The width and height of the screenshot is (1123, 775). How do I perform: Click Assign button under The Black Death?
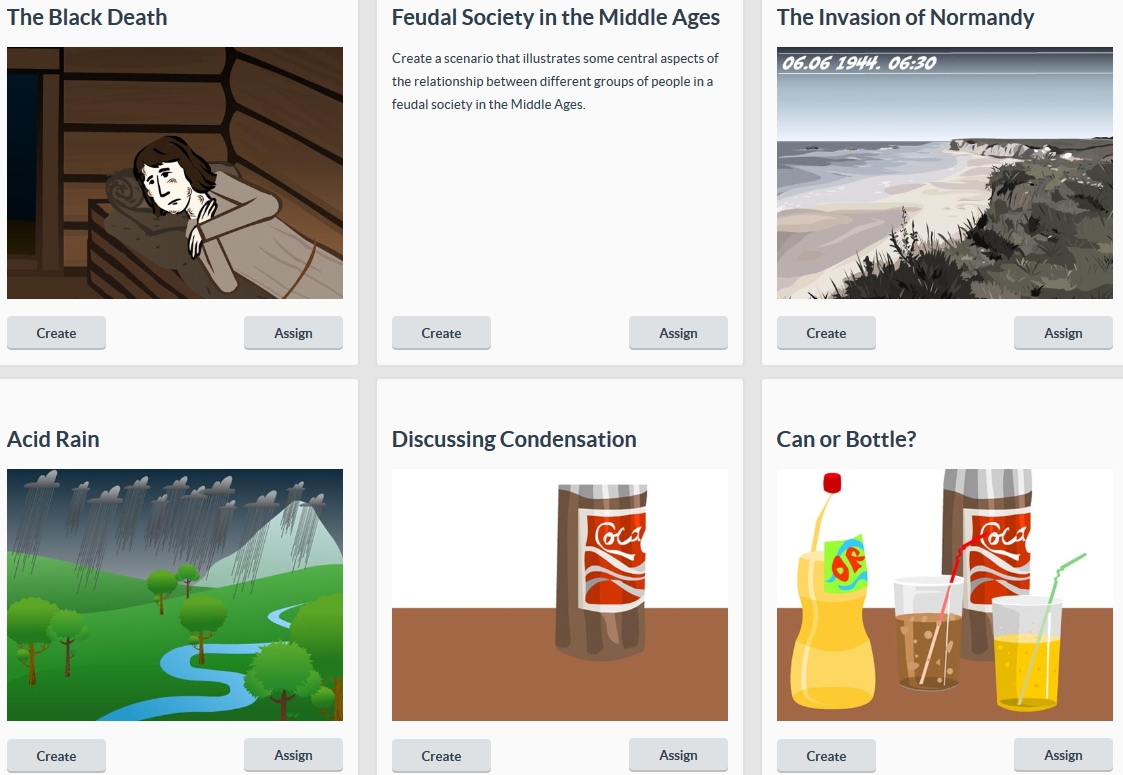(x=293, y=333)
